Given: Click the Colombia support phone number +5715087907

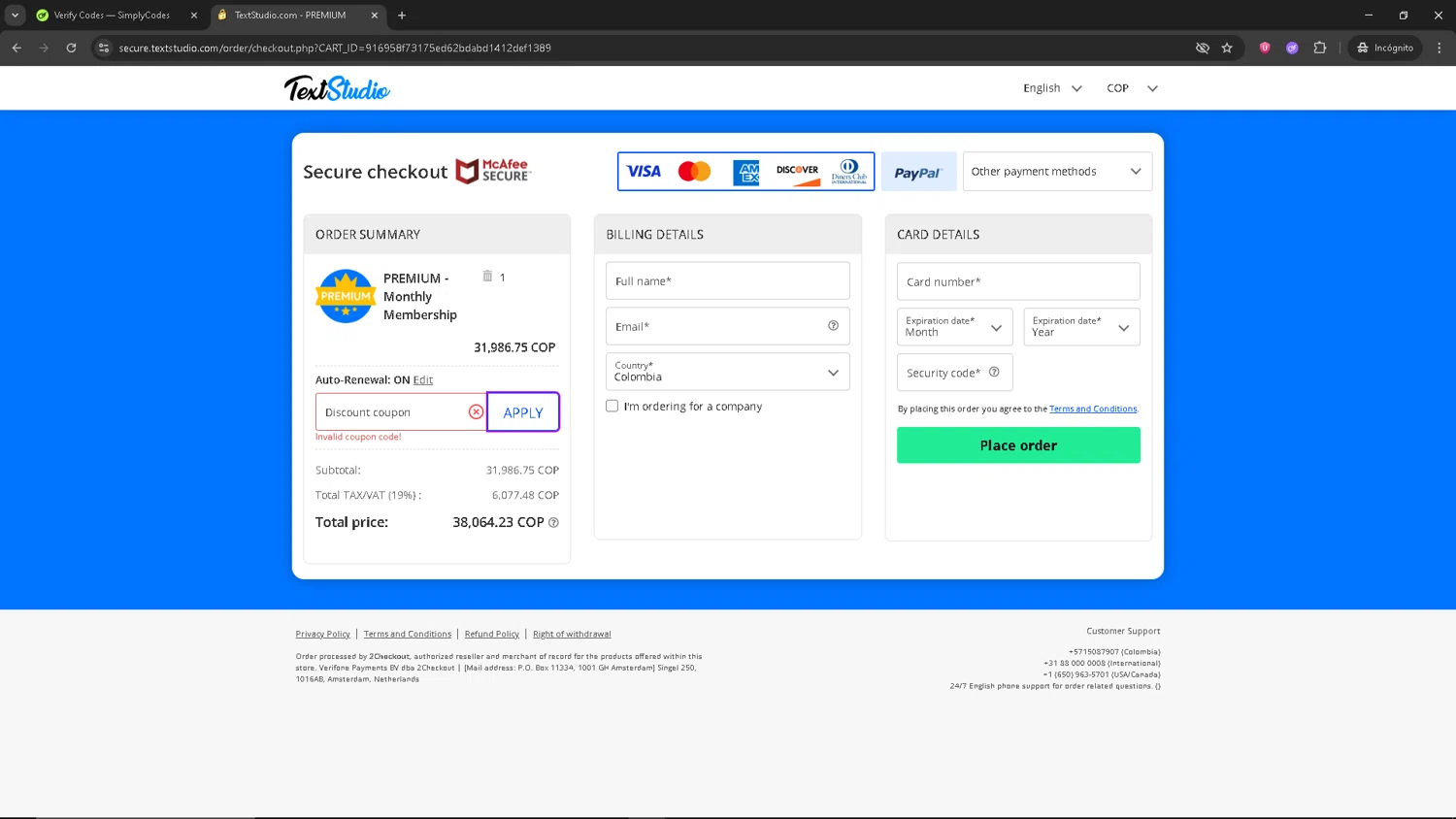Looking at the screenshot, I should [1114, 652].
